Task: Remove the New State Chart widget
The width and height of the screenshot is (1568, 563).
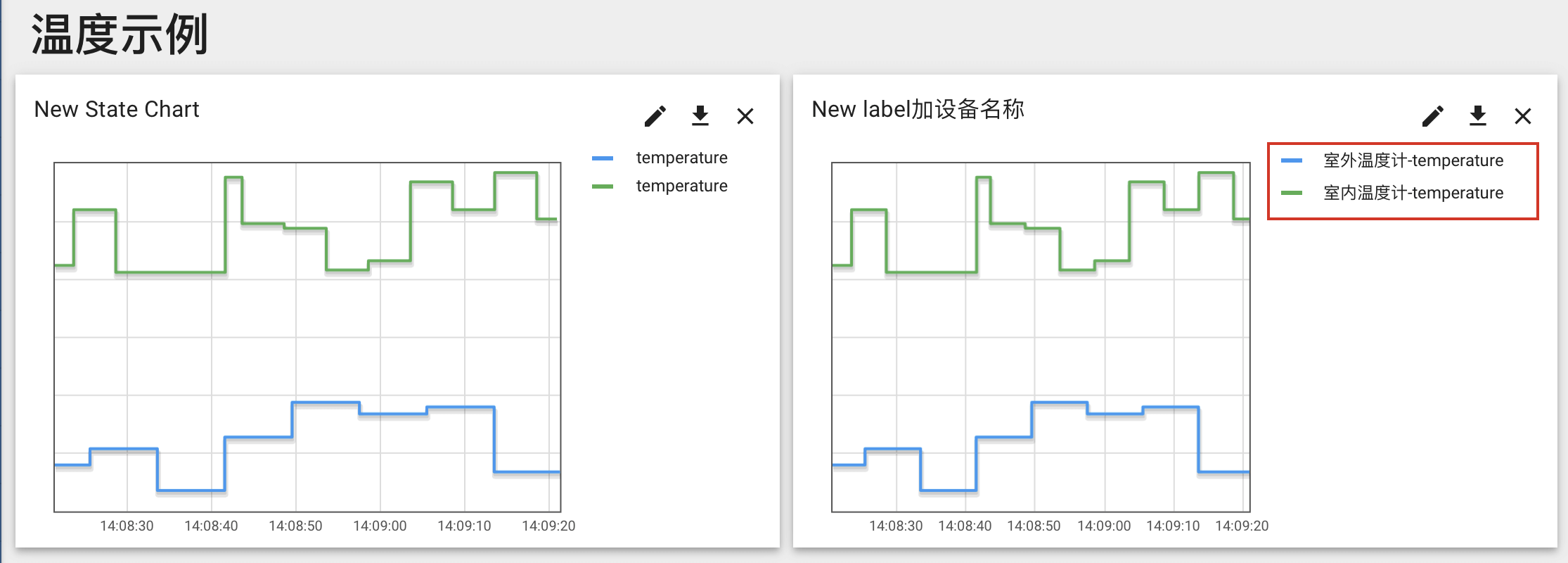Action: (x=745, y=116)
